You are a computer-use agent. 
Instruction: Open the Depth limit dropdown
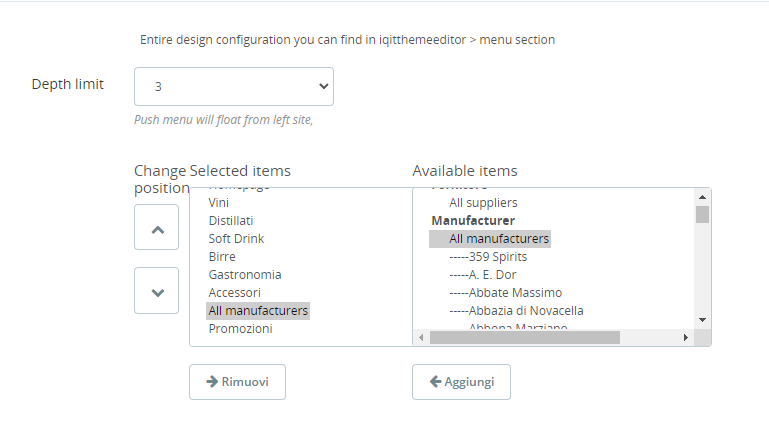[x=233, y=87]
